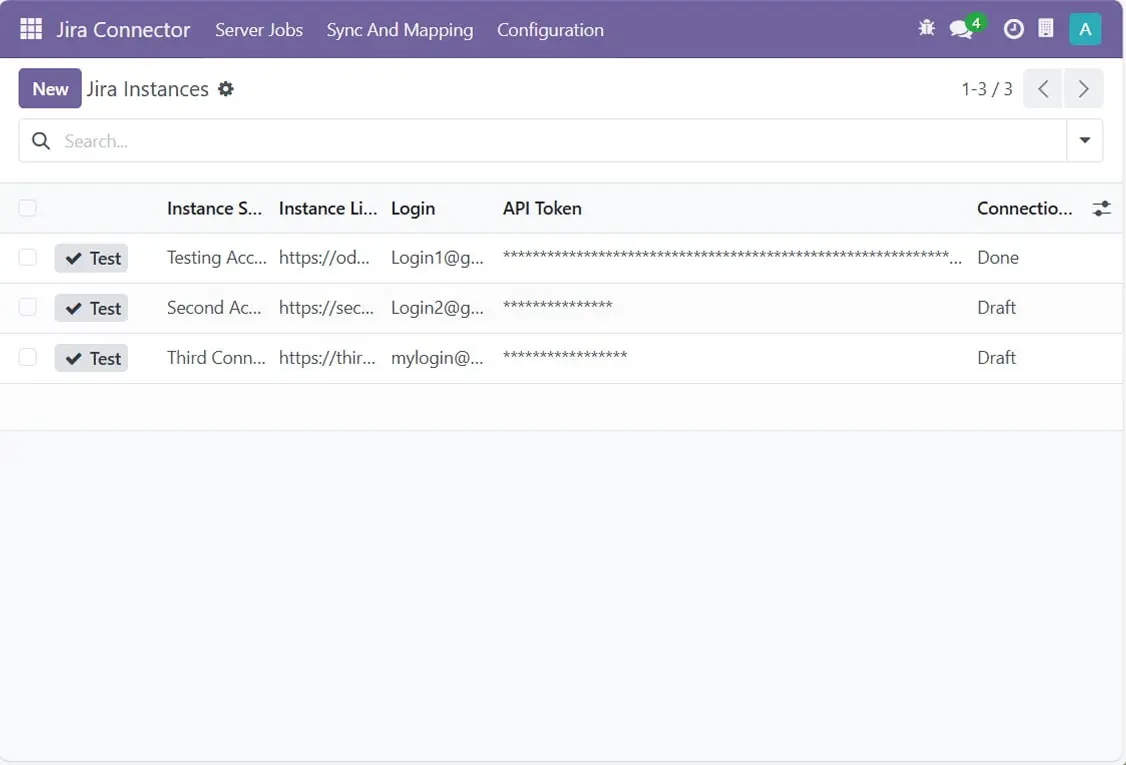Open the gear actions next to Jira Instances

pyautogui.click(x=226, y=89)
